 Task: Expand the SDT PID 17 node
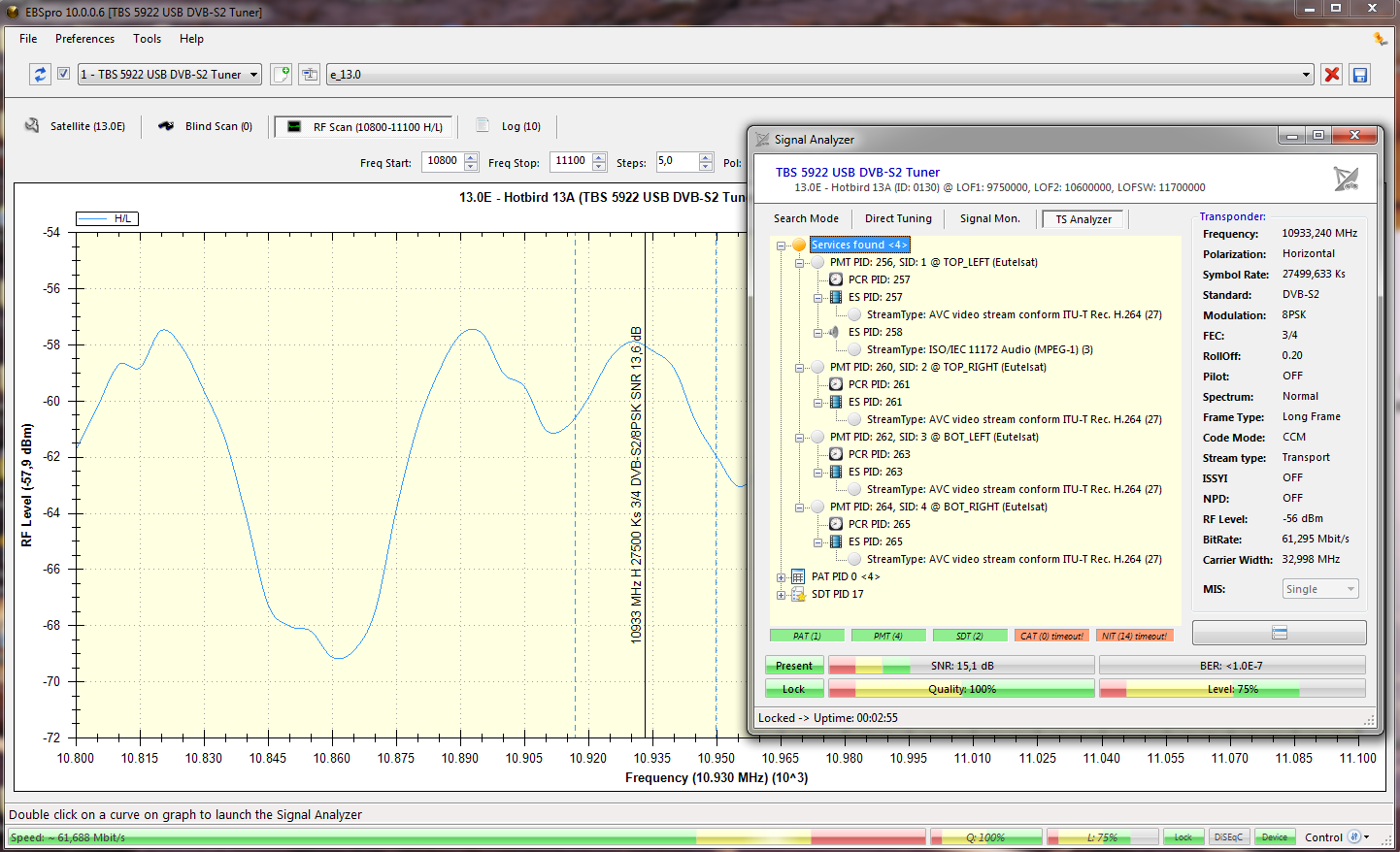781,594
